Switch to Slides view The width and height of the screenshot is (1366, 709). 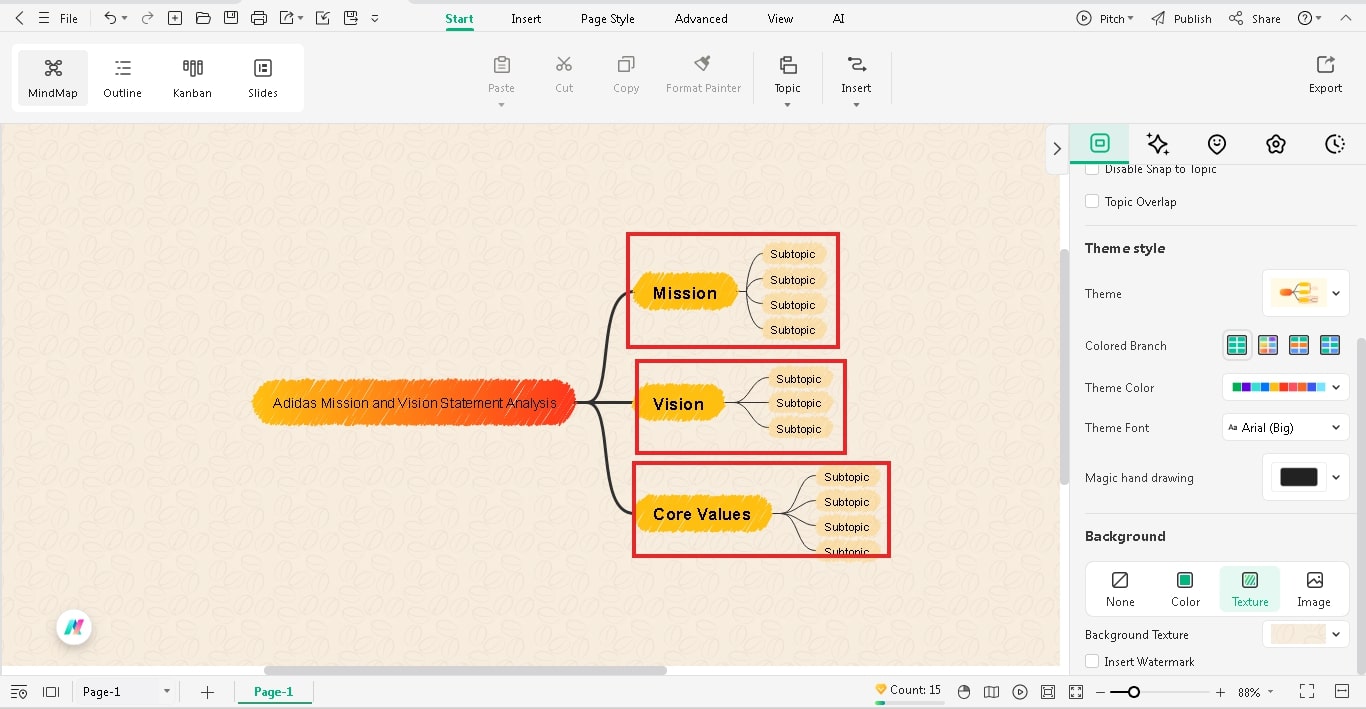263,78
